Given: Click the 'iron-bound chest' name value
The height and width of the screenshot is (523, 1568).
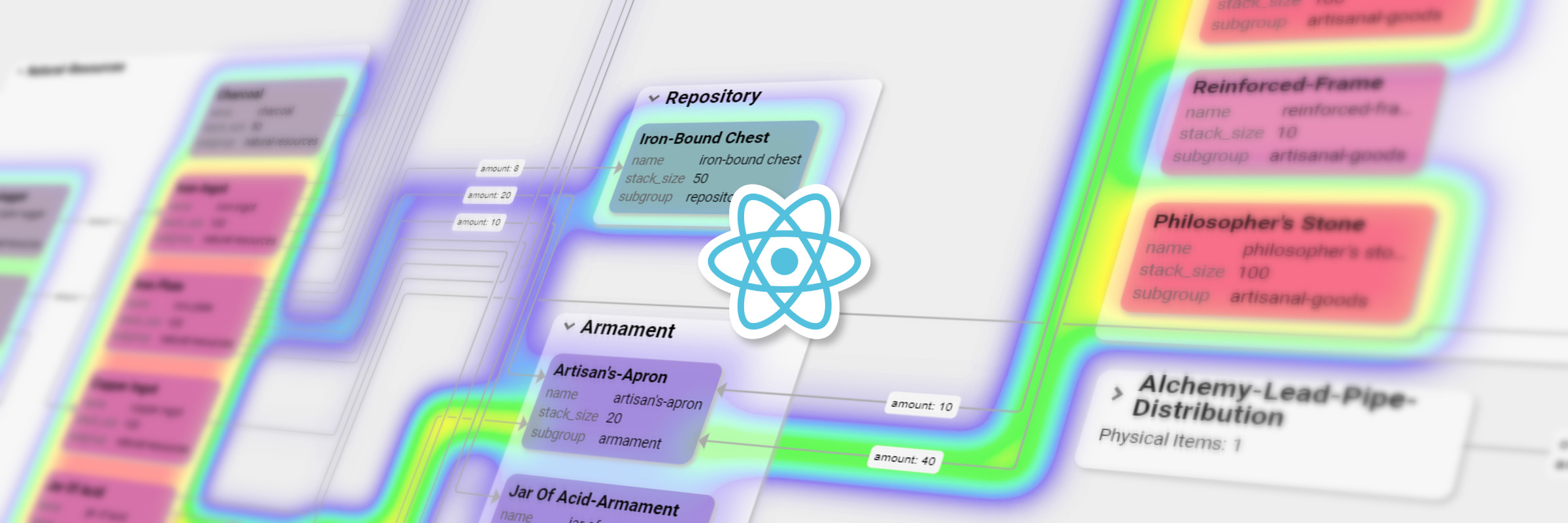Looking at the screenshot, I should [750, 160].
